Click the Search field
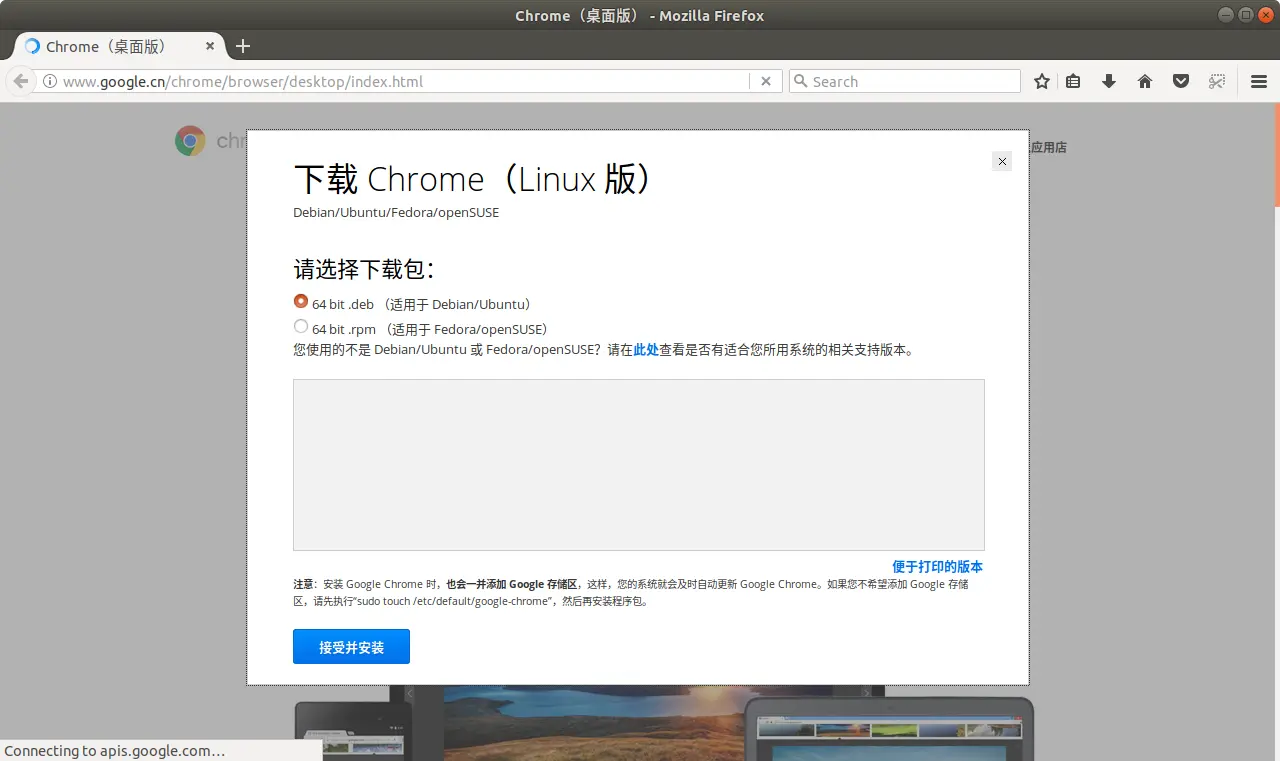1280x761 pixels. pos(900,81)
